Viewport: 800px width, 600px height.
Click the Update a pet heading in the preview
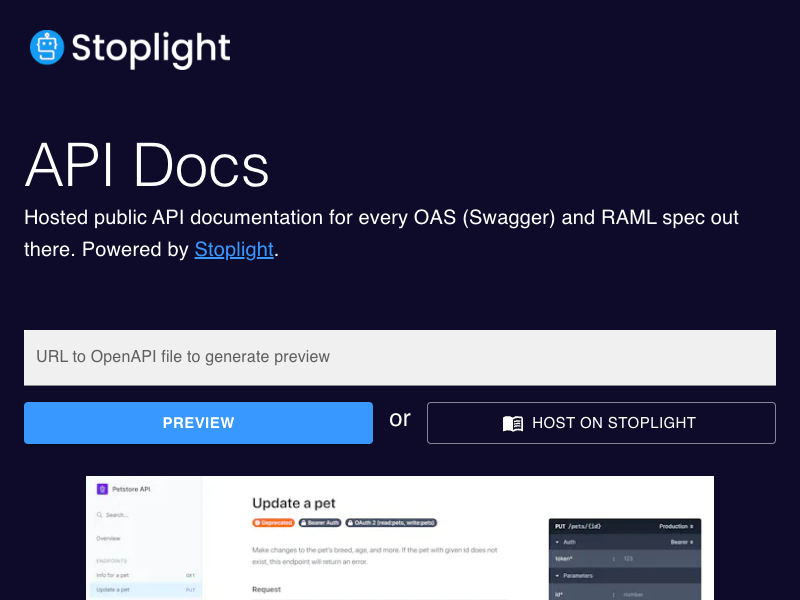point(294,503)
